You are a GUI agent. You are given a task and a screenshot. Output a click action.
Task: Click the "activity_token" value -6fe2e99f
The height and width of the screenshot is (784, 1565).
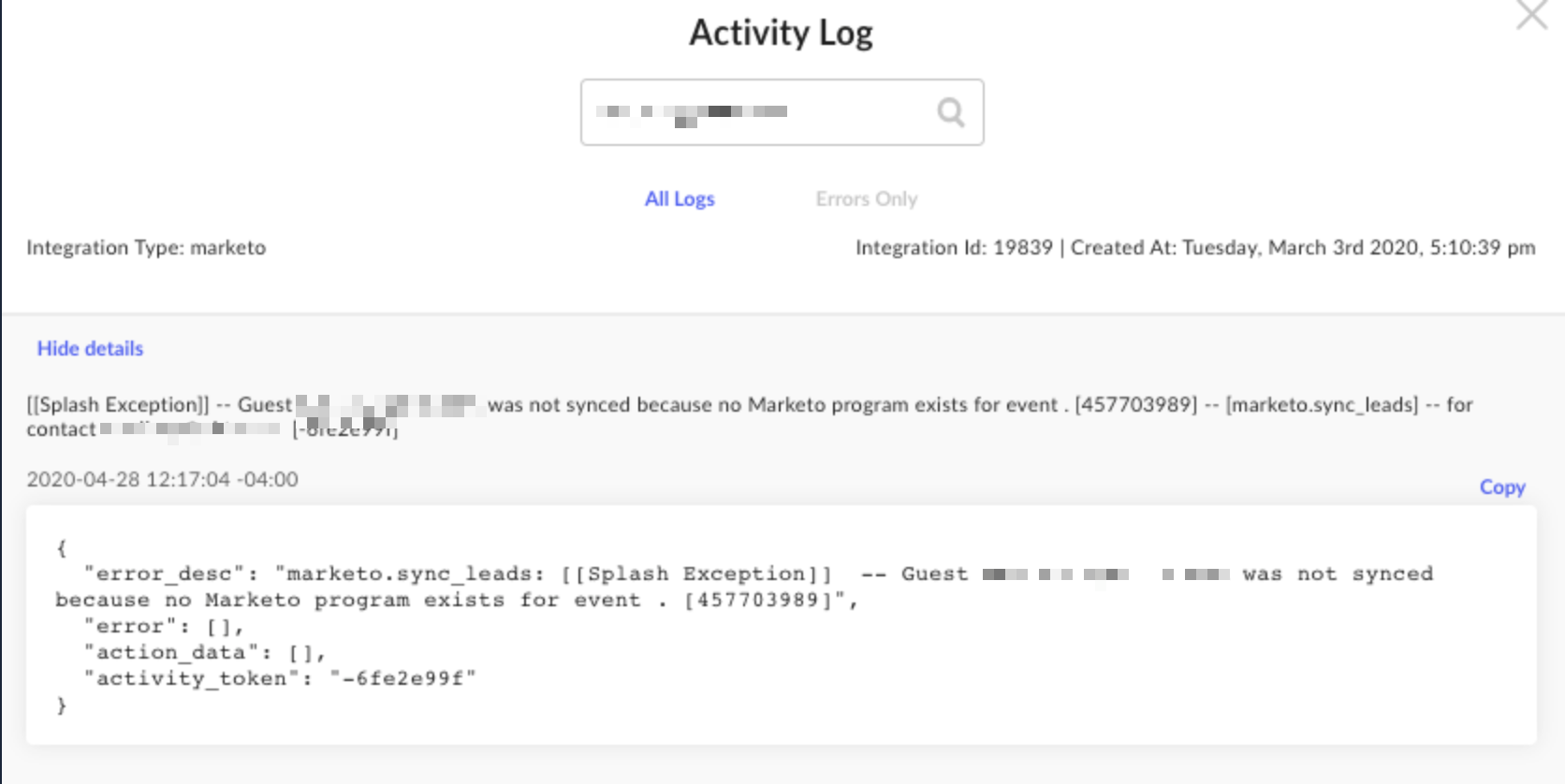click(402, 678)
